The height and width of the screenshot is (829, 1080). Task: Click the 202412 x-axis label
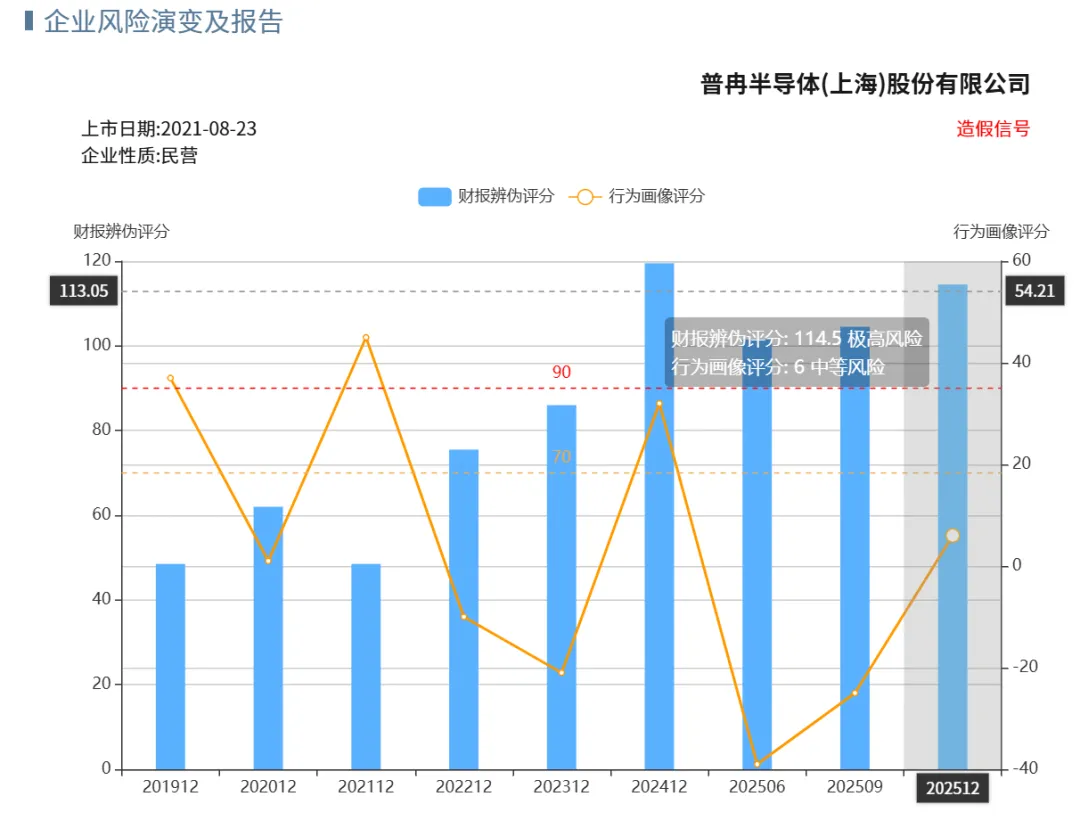659,786
